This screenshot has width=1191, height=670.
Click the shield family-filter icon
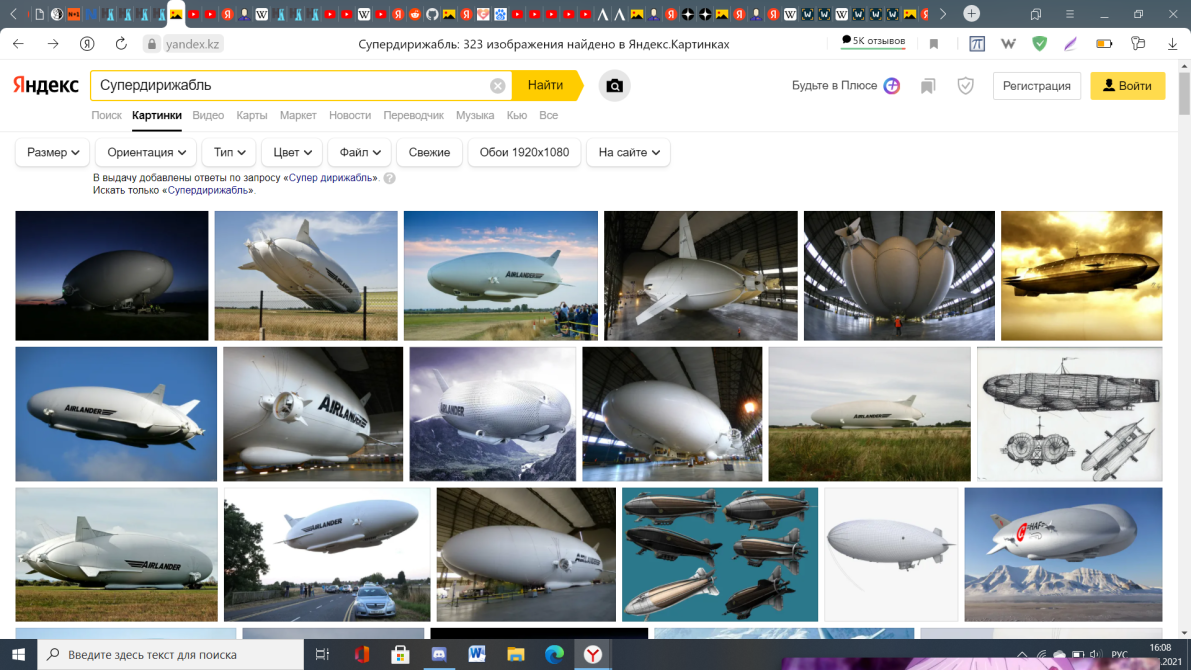click(965, 86)
